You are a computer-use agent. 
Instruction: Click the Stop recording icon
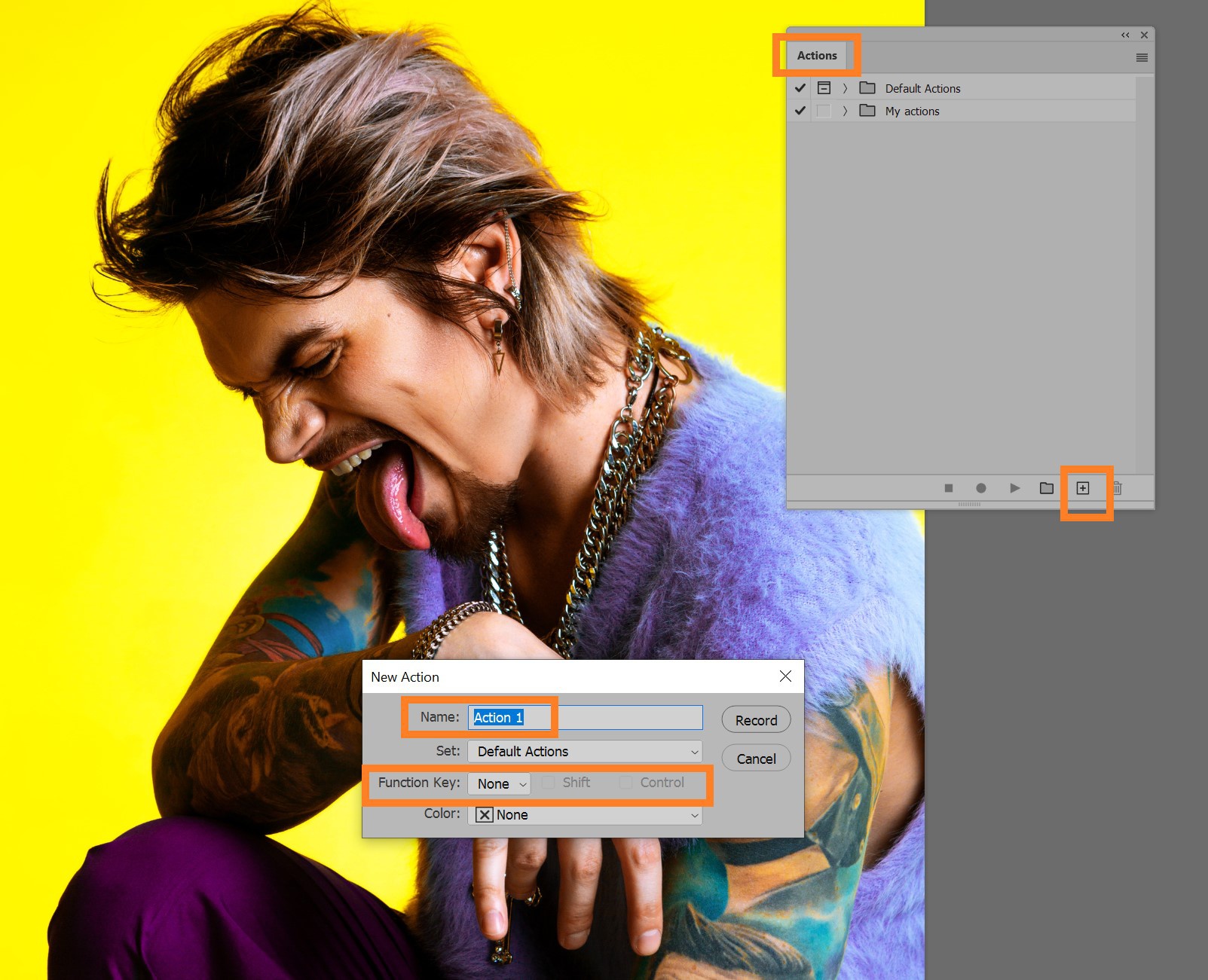949,488
